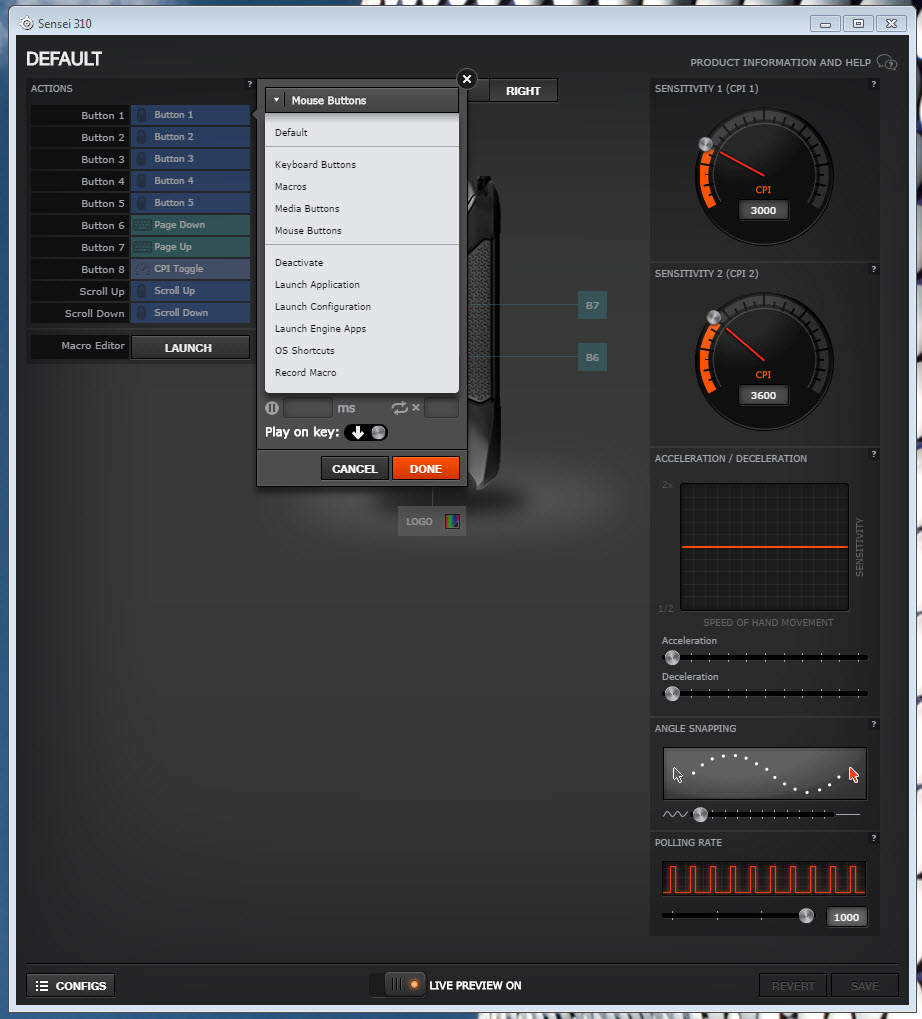The width and height of the screenshot is (922, 1019).
Task: Open Button 1 action assignment
Action: (190, 115)
